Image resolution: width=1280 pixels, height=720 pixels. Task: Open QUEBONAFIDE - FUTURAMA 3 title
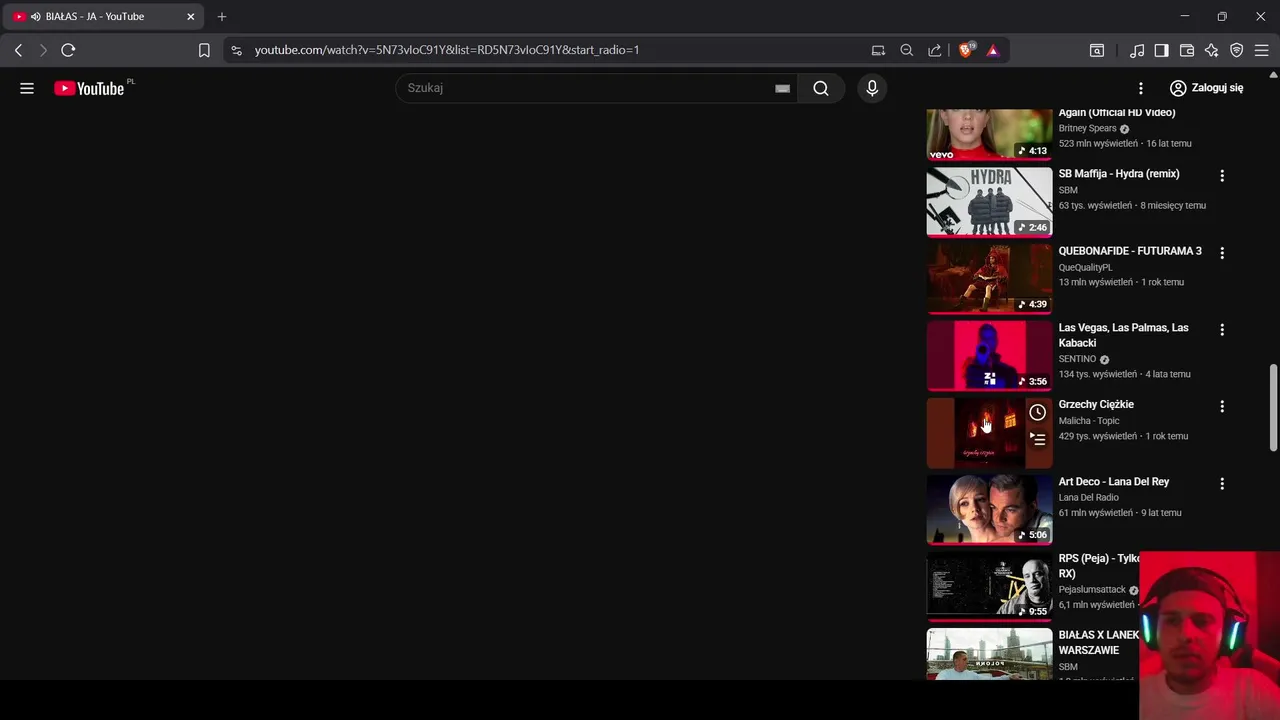pyautogui.click(x=1130, y=251)
